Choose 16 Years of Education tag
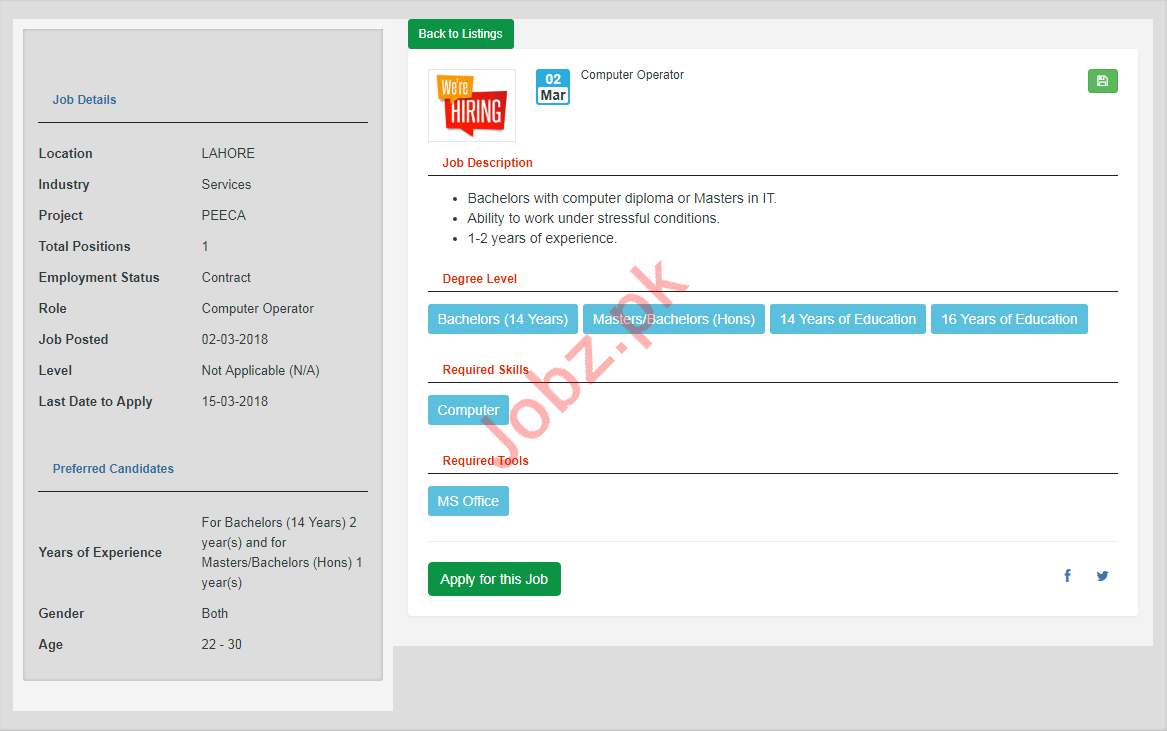This screenshot has width=1167, height=732. tap(1008, 319)
